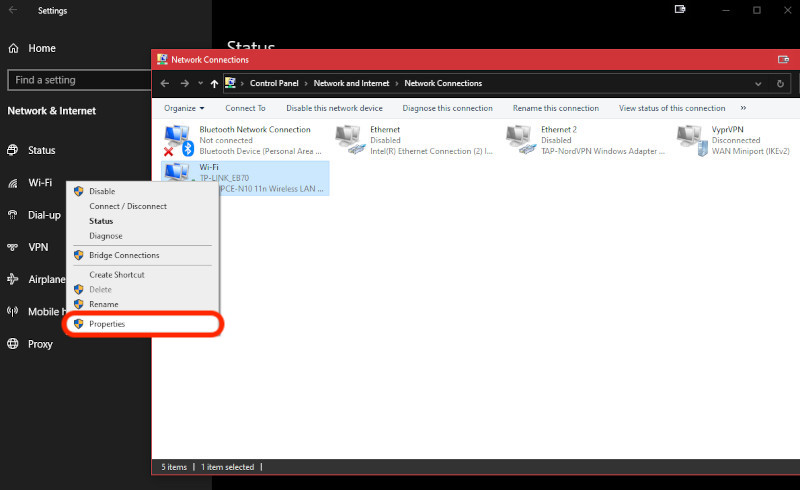
Task: Click Network Connections breadcrumb
Action: point(443,83)
